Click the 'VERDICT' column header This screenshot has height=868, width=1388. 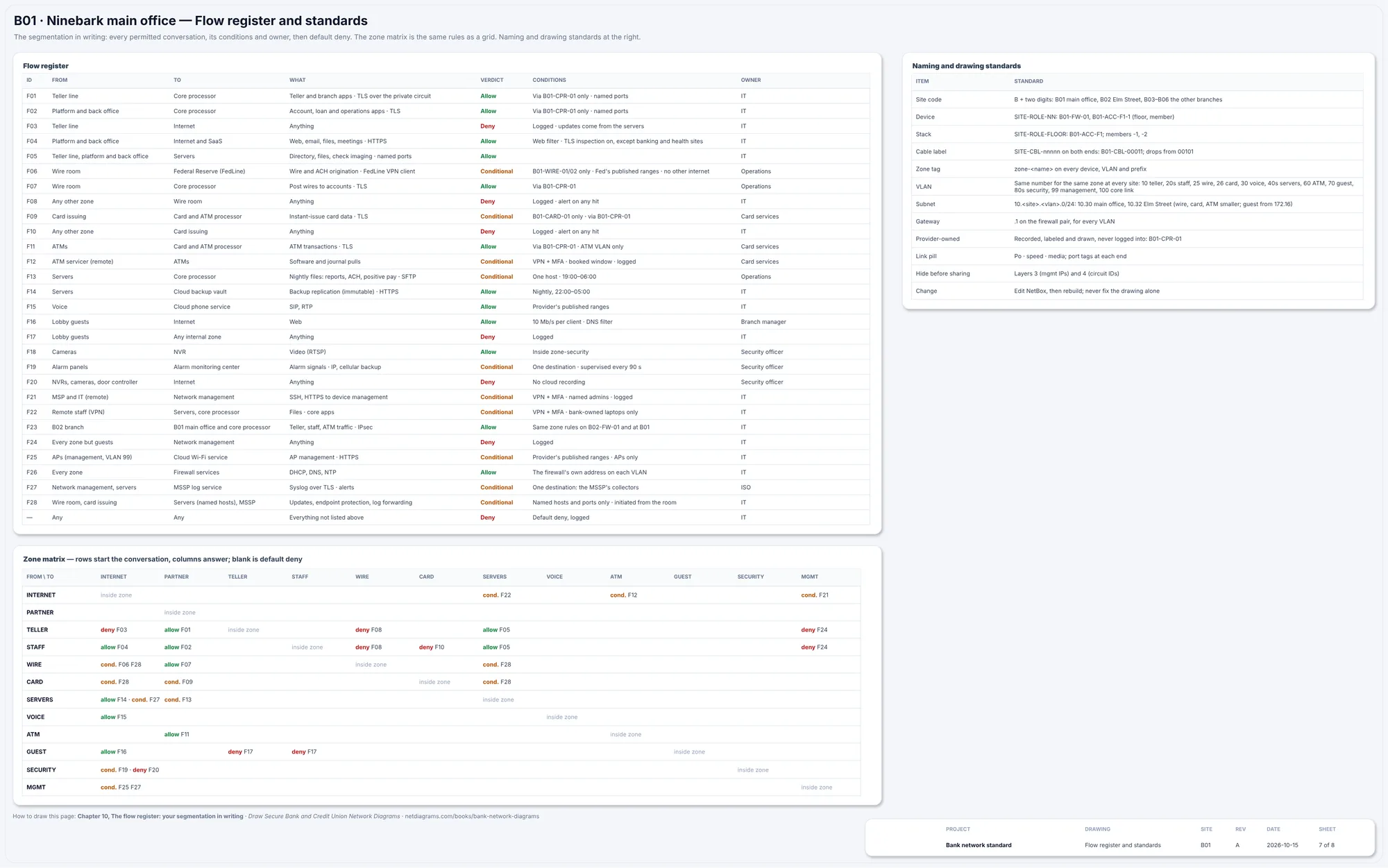click(492, 80)
